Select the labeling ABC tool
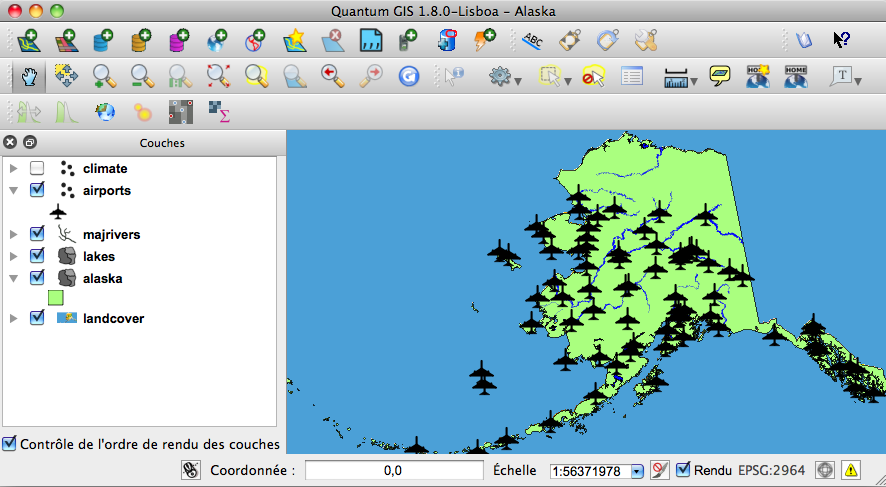Screen dimensions: 886x487 [x=532, y=40]
